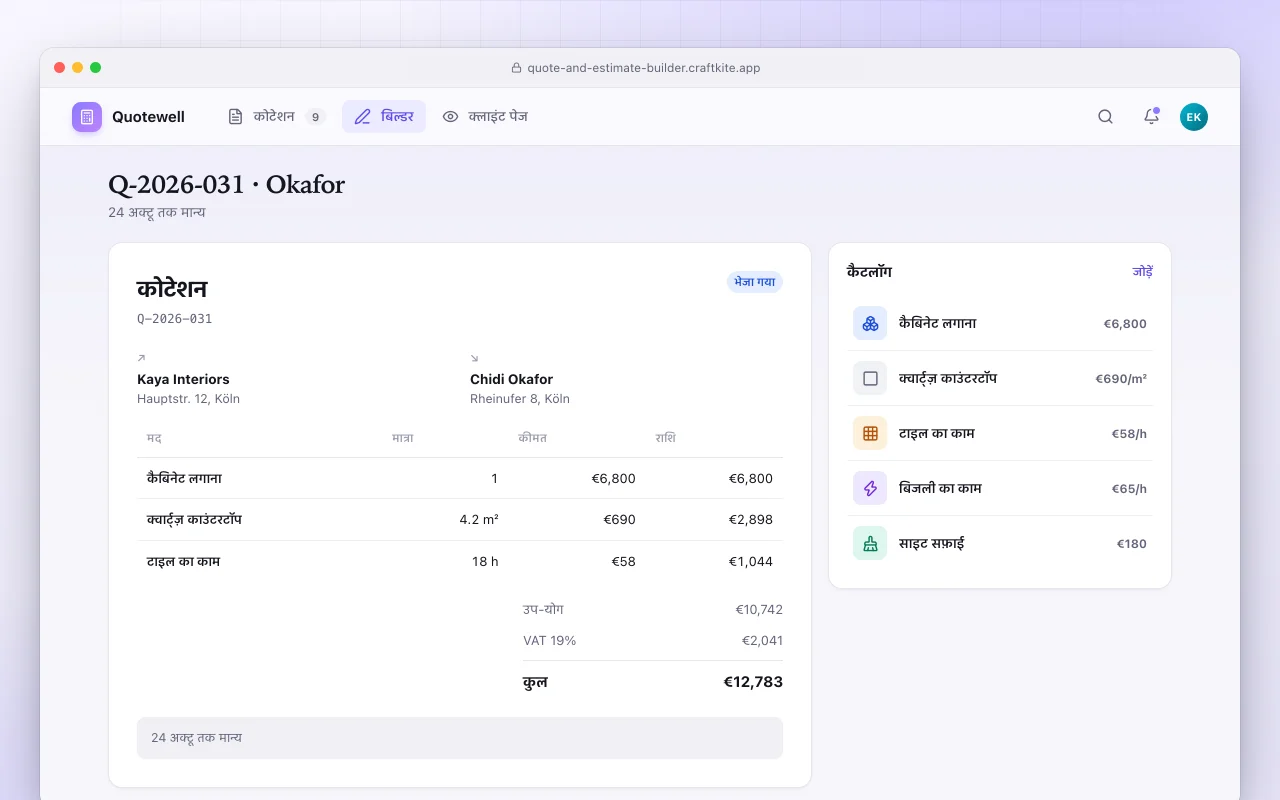The width and height of the screenshot is (1280, 800).
Task: Select the कैबिनेट लगाना line item row
Action: [x=460, y=479]
